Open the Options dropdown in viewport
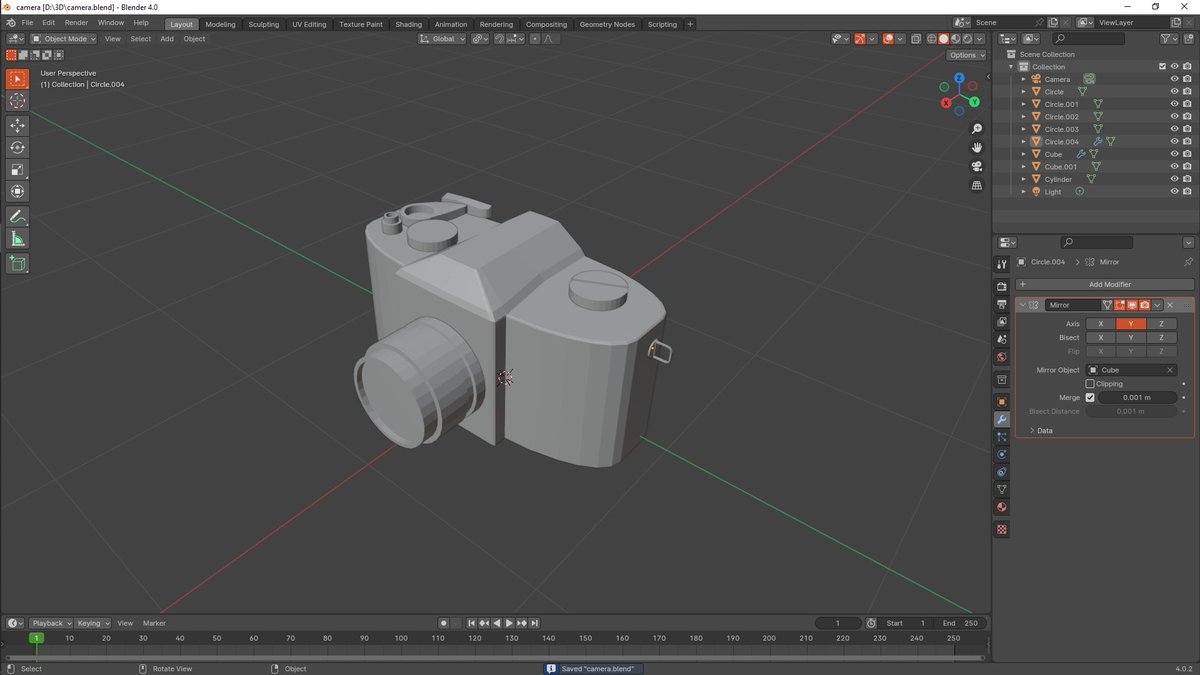 coord(967,55)
